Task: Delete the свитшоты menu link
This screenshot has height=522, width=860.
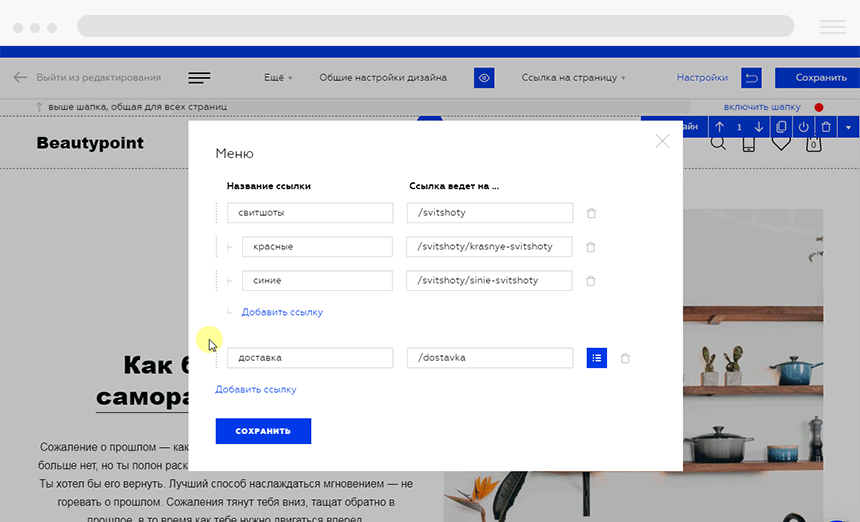Action: 591,213
